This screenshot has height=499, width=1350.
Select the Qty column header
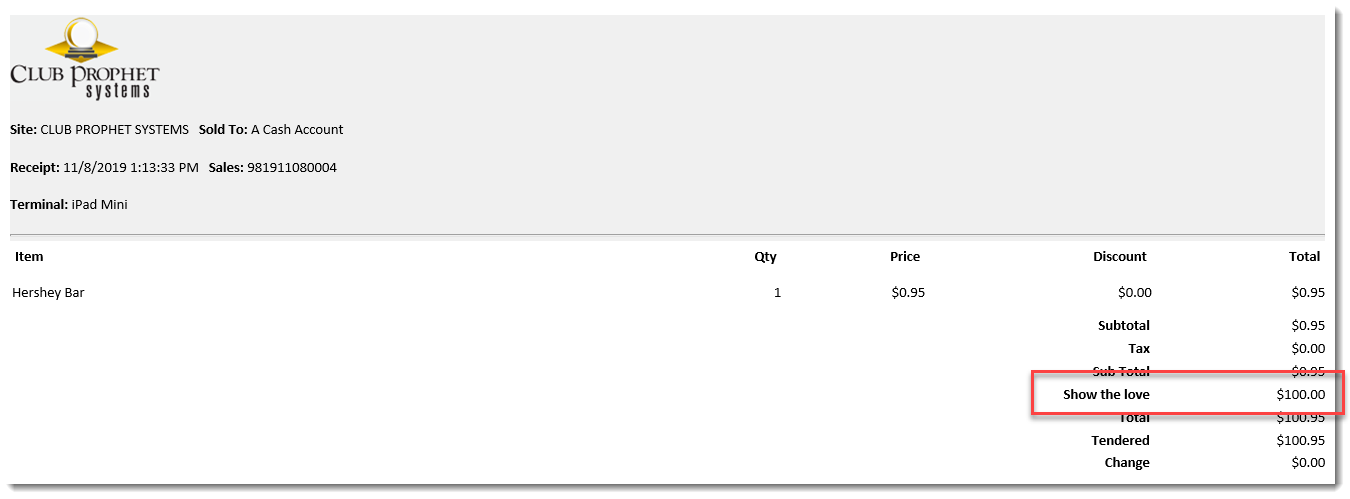pyautogui.click(x=765, y=257)
